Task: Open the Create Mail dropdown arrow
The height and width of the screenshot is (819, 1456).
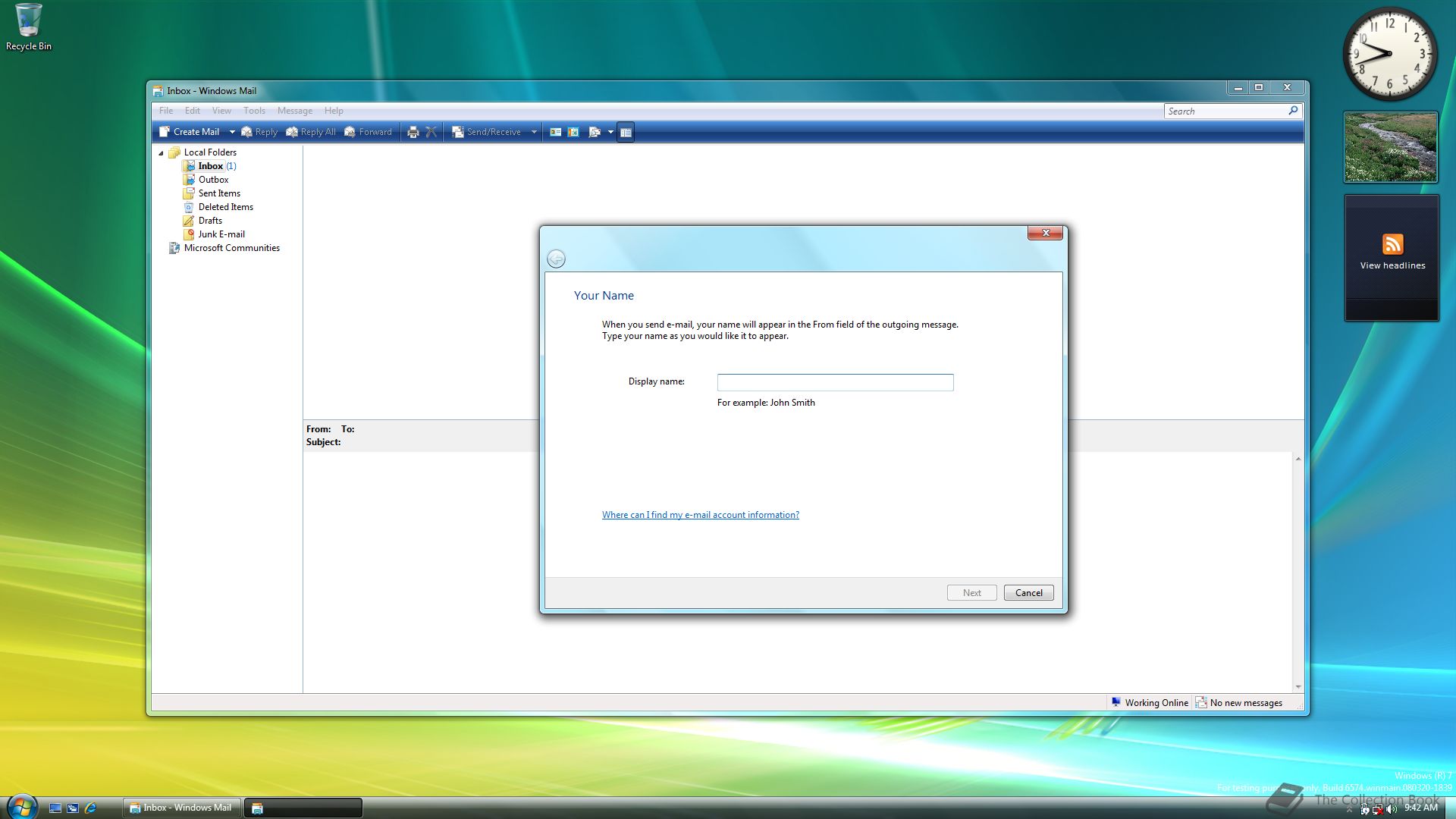Action: click(232, 132)
